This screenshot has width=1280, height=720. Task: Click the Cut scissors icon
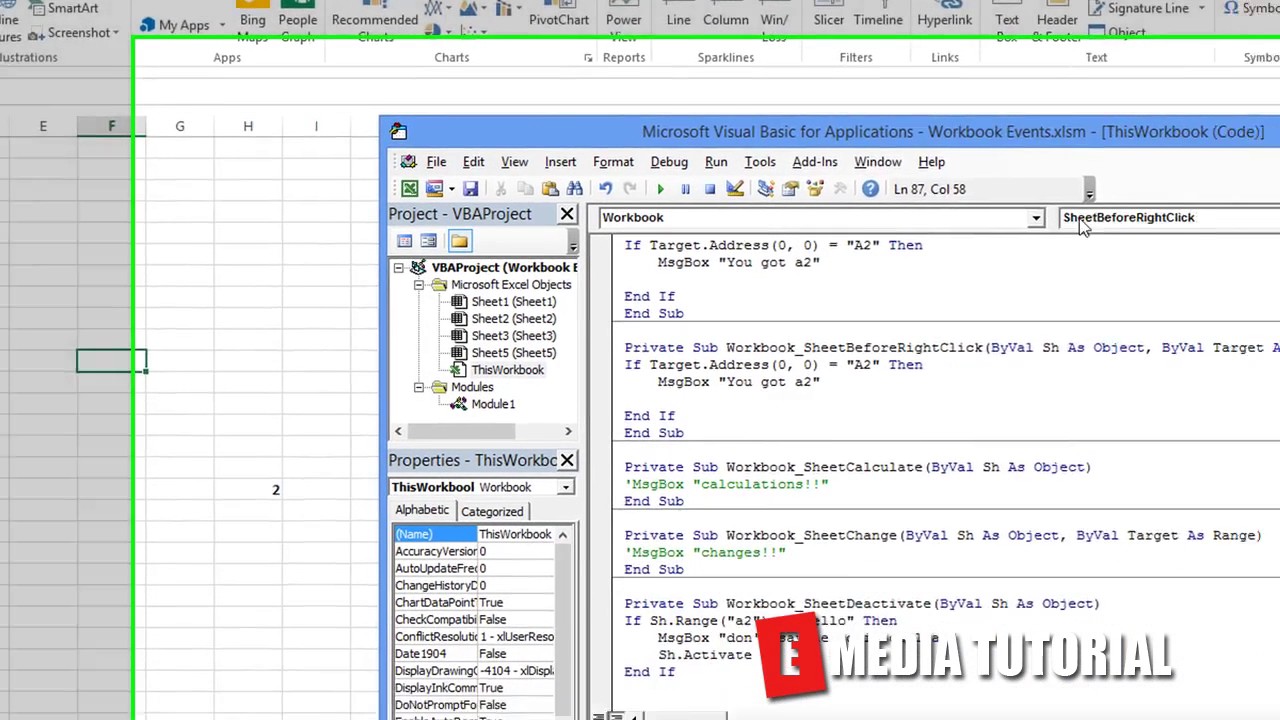pyautogui.click(x=501, y=189)
